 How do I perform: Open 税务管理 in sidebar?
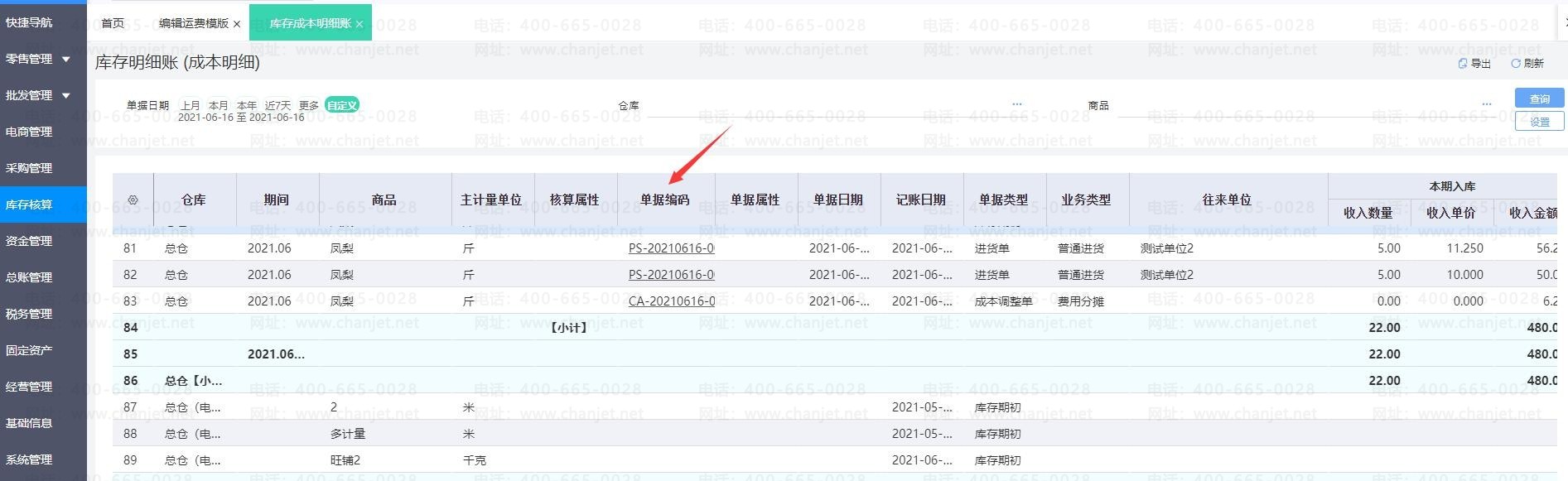[x=29, y=314]
